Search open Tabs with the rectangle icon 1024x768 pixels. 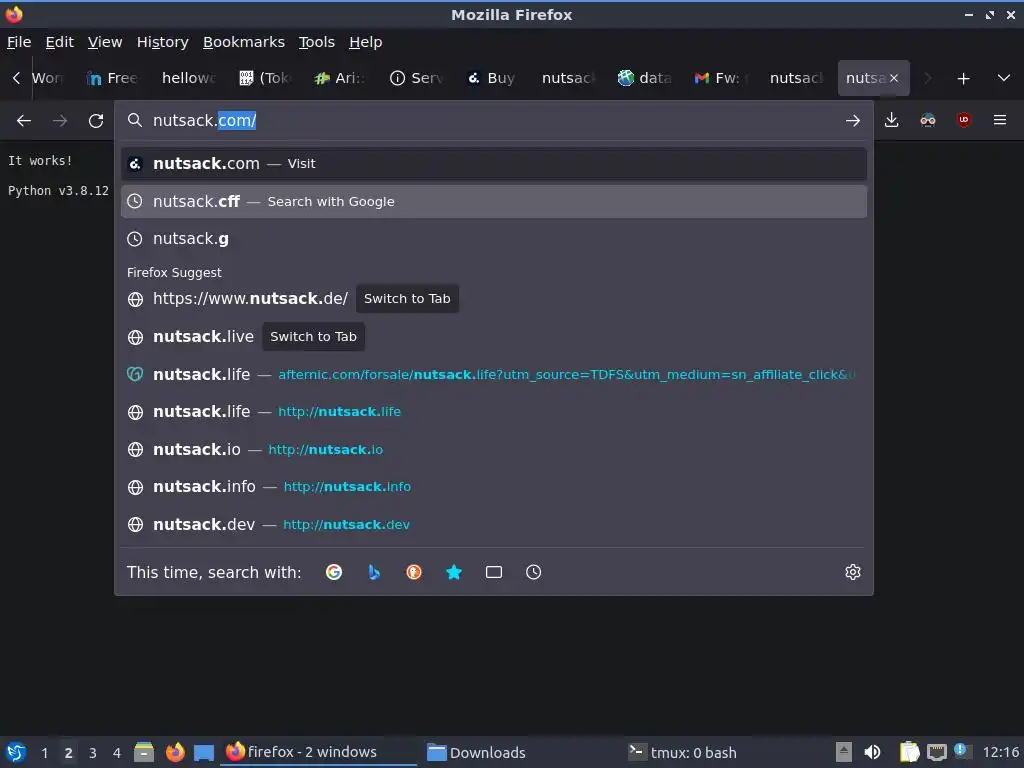pyautogui.click(x=494, y=572)
